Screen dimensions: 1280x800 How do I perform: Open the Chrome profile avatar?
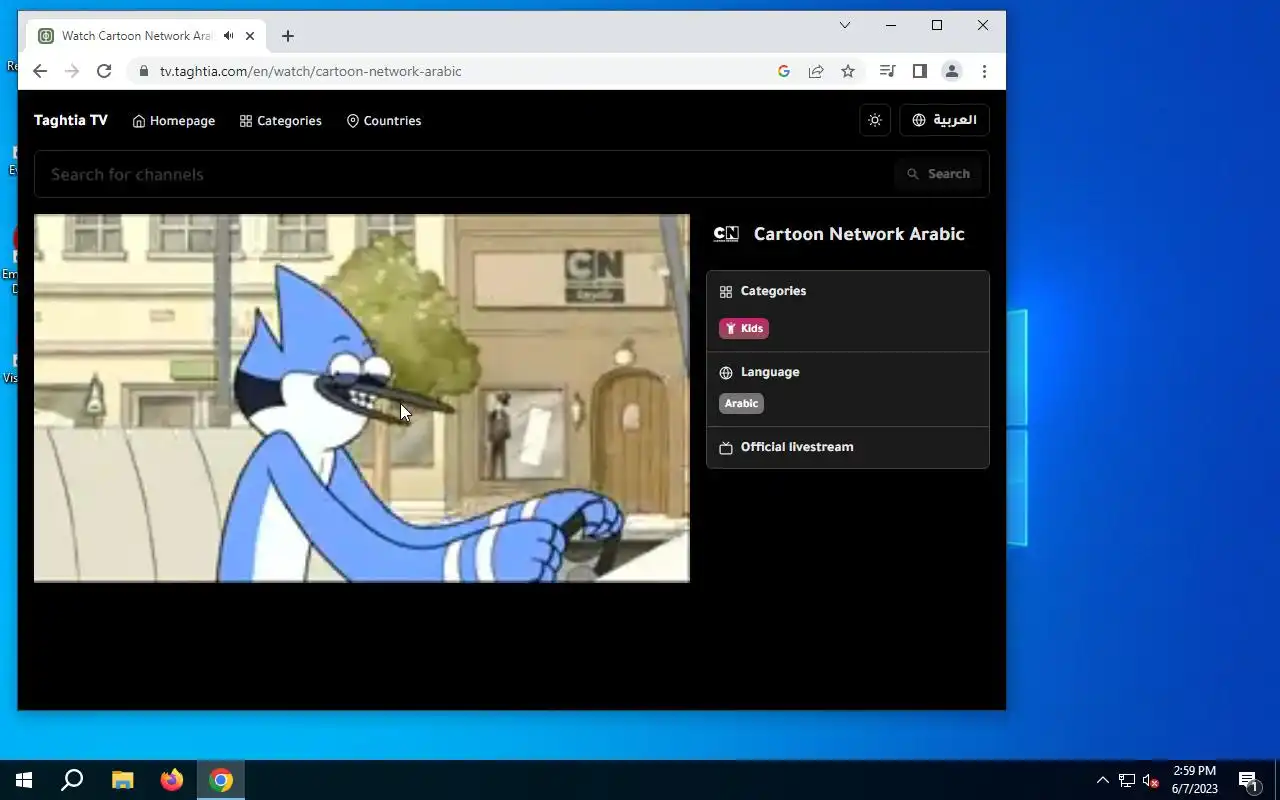(952, 71)
